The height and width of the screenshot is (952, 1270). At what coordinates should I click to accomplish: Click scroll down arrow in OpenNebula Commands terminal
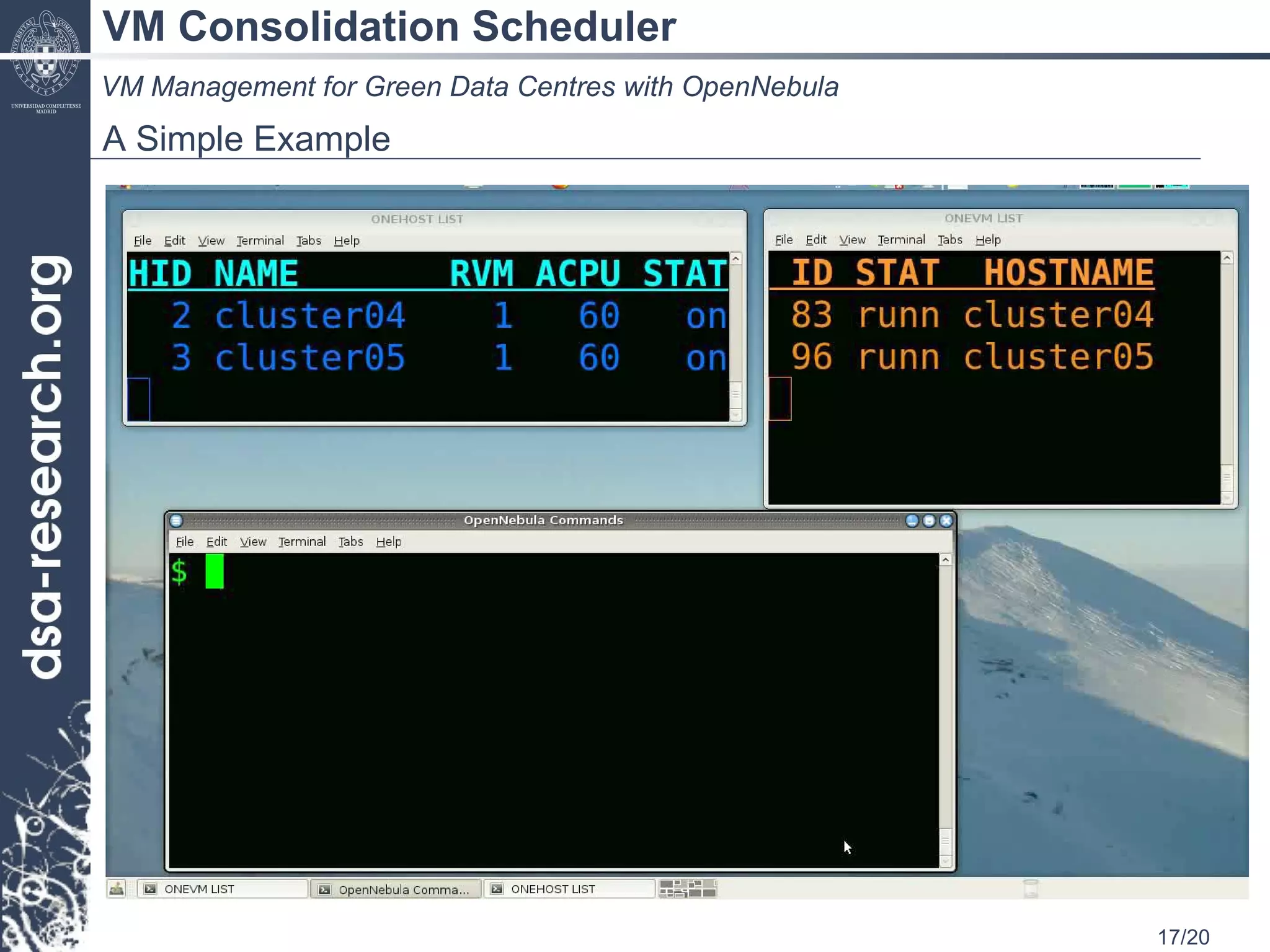(945, 860)
